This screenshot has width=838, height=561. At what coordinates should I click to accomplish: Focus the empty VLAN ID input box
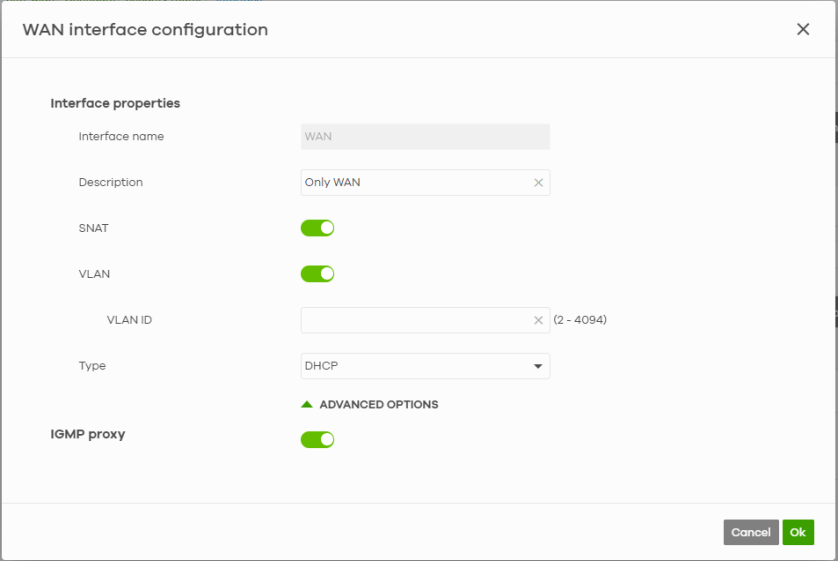click(x=415, y=321)
